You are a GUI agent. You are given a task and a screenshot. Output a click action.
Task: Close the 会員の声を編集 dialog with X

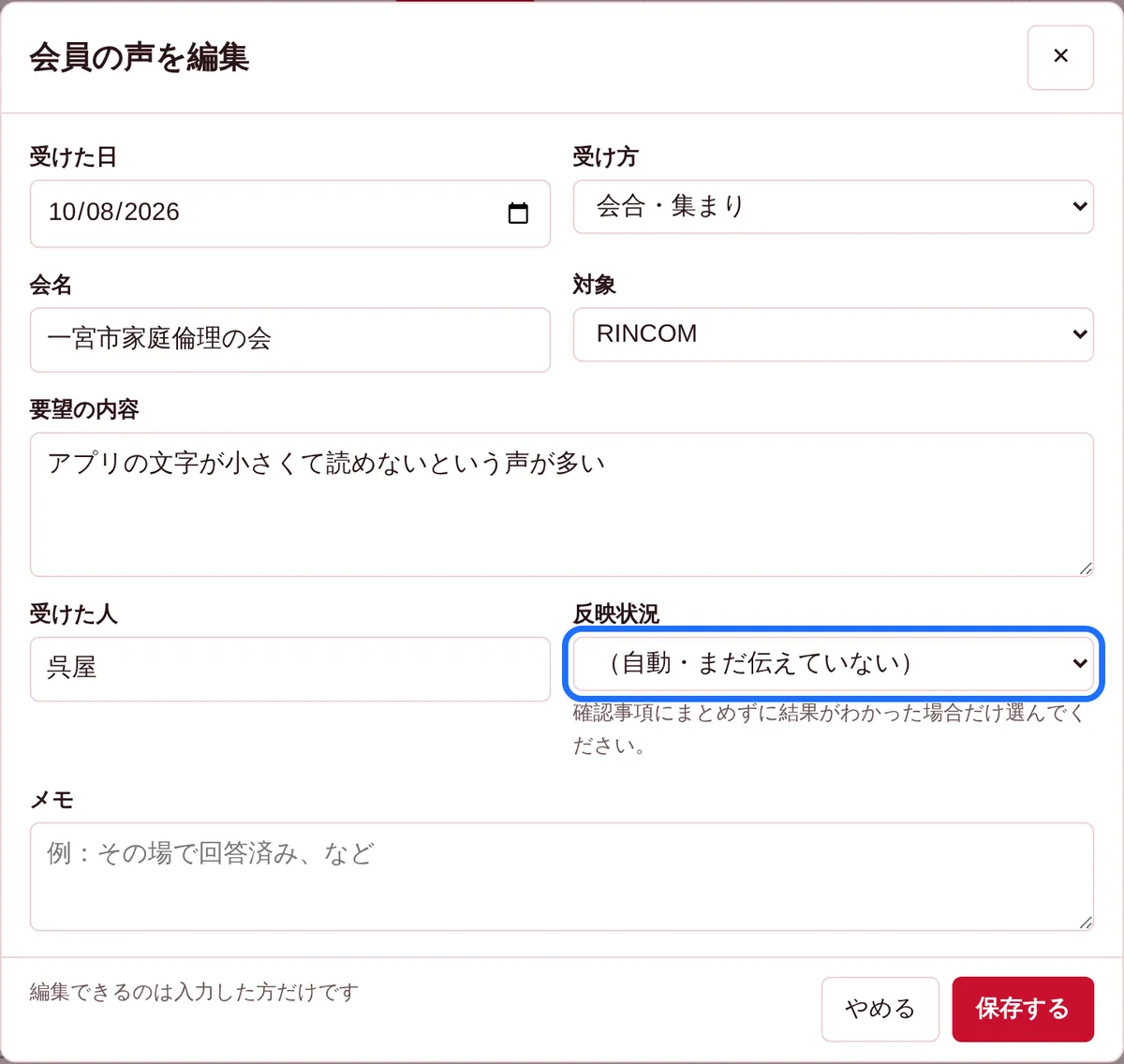coord(1060,57)
